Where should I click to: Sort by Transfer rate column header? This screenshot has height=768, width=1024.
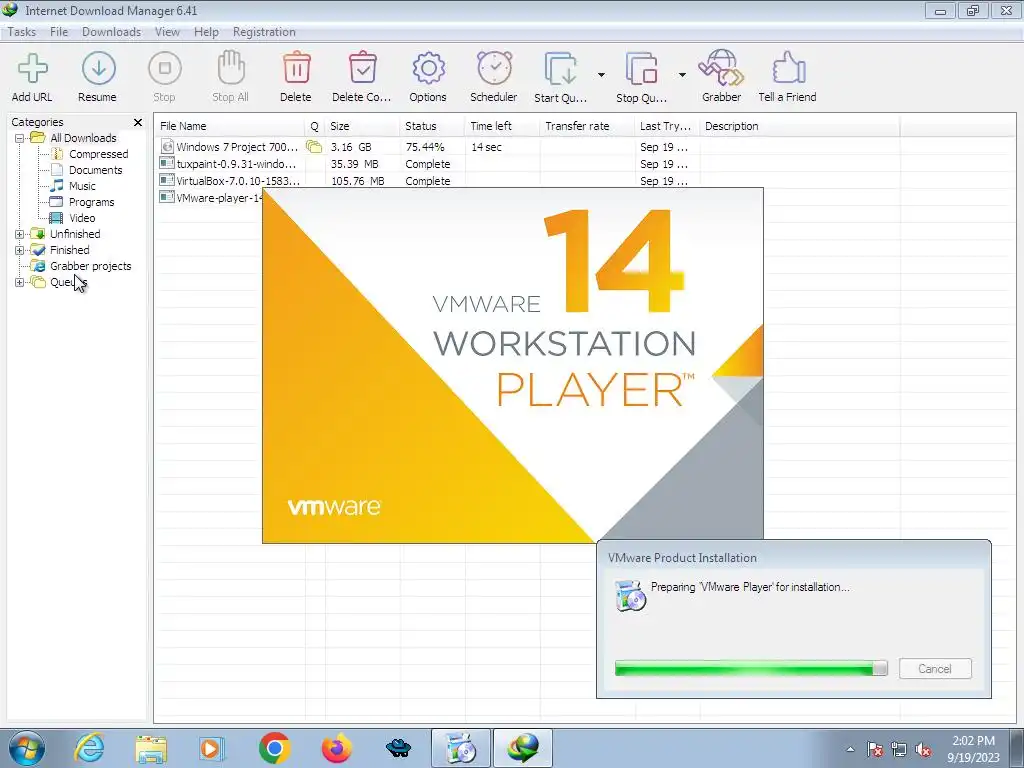point(587,126)
